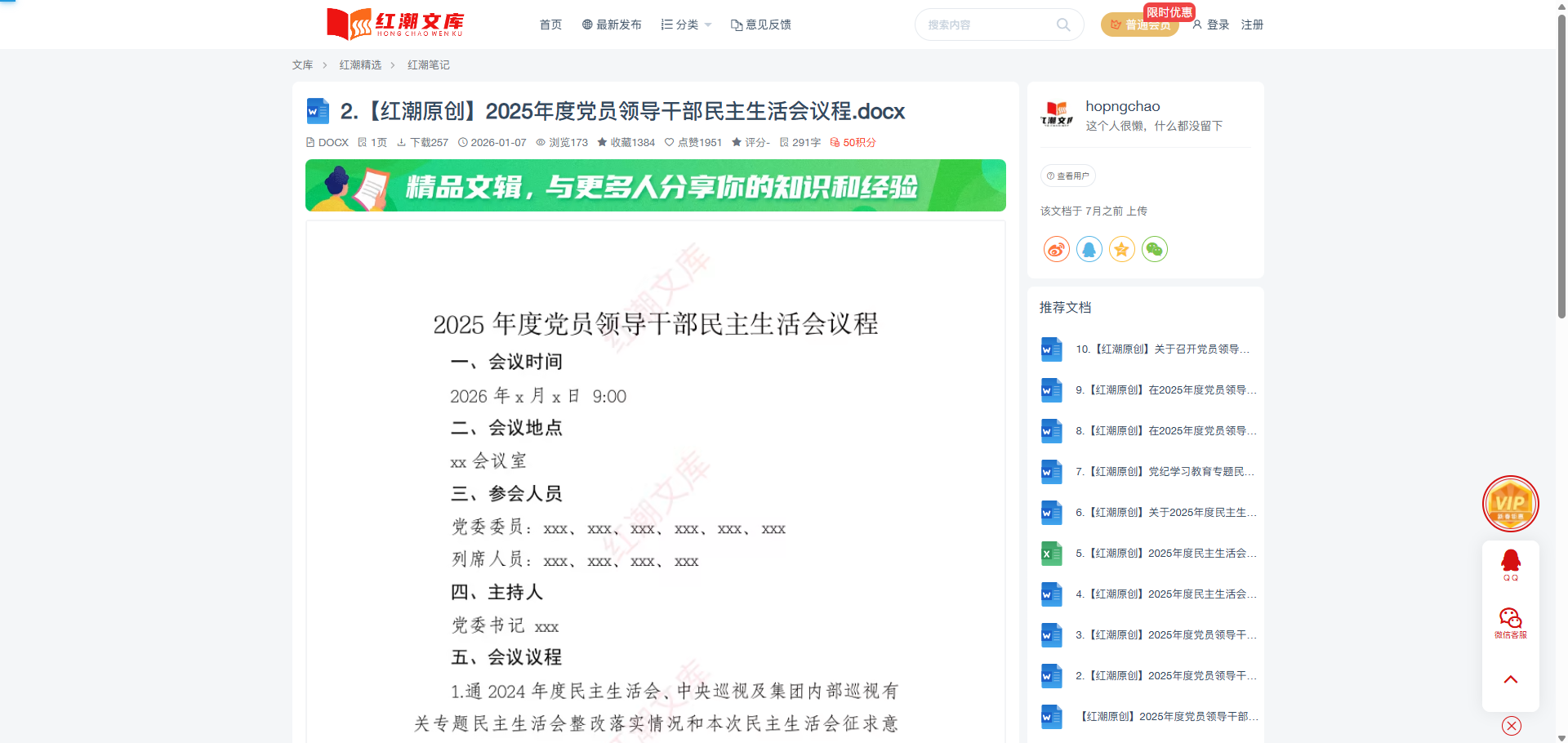Open the 红潮文库 logo homepage
This screenshot has width=1568, height=743.
pyautogui.click(x=395, y=24)
